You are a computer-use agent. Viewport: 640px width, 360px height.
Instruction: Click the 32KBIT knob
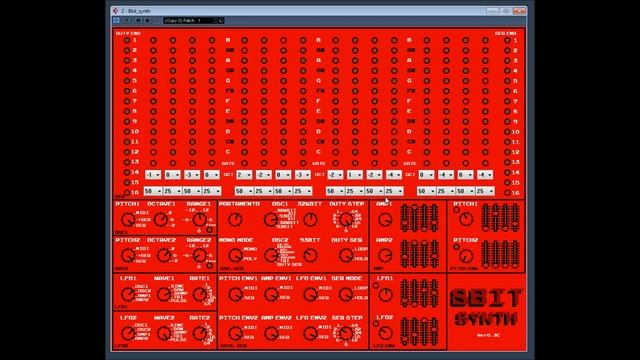coord(310,220)
